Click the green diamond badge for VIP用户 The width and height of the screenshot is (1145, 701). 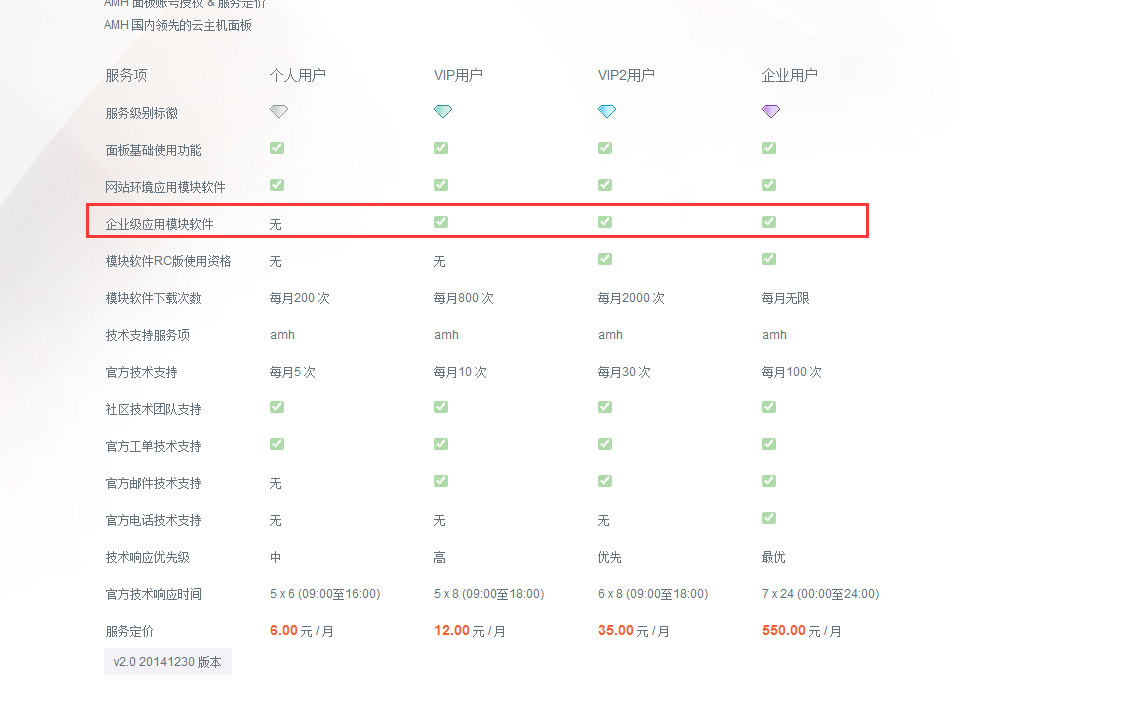[x=443, y=112]
